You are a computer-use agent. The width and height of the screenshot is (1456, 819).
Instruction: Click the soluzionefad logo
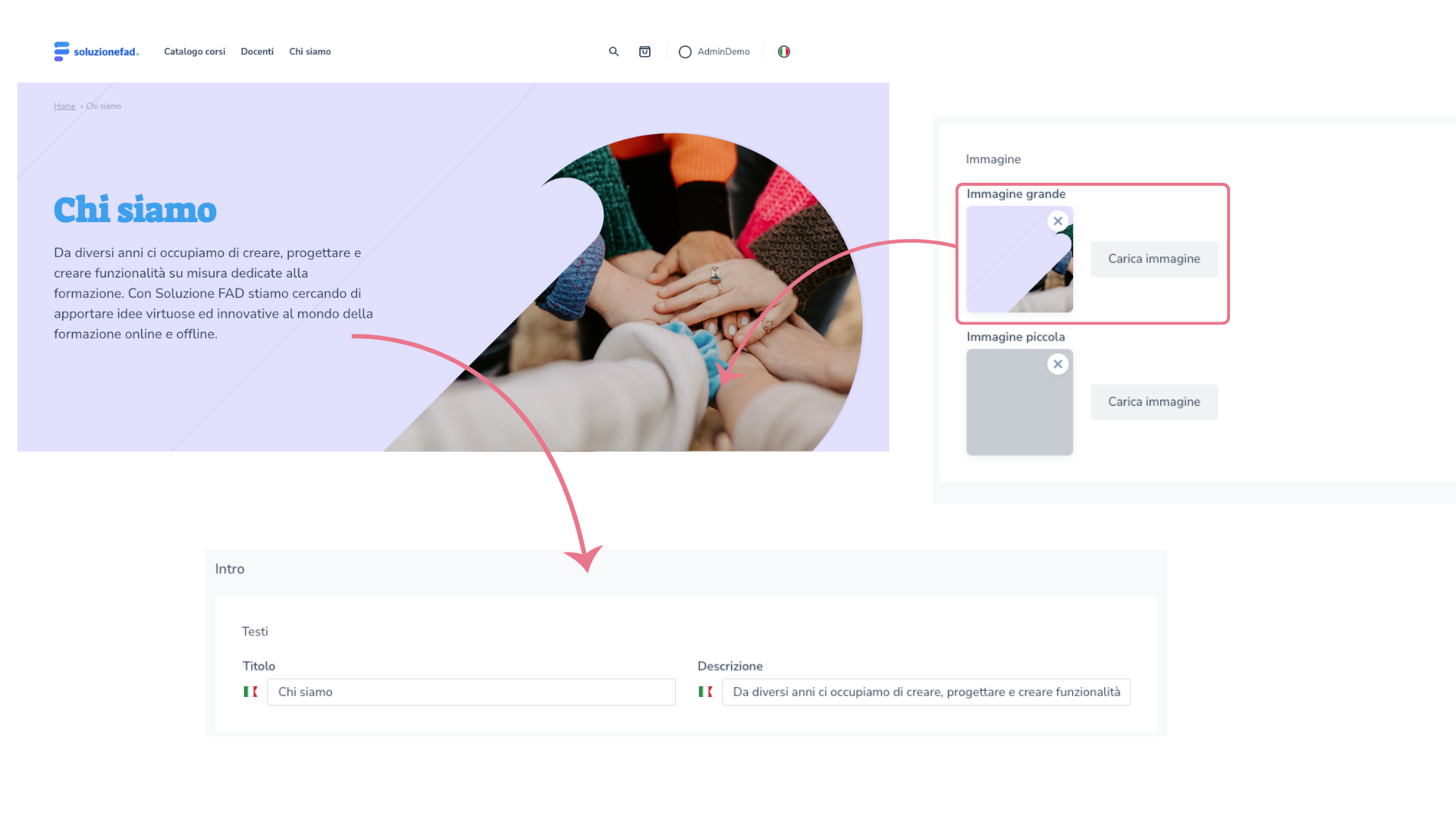tap(96, 52)
